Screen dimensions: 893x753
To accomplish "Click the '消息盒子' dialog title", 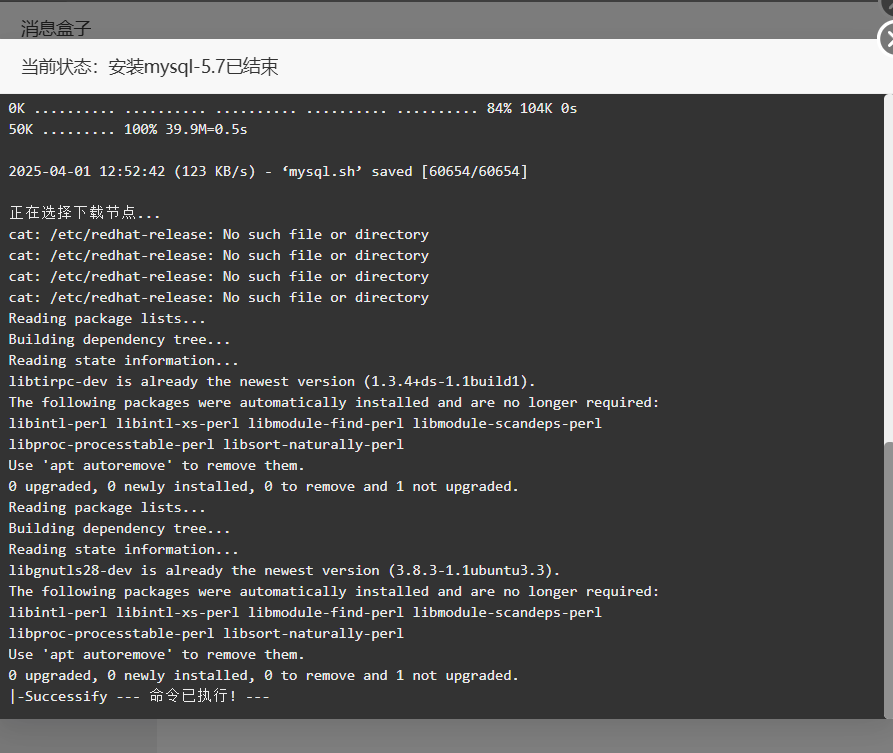I will click(56, 28).
